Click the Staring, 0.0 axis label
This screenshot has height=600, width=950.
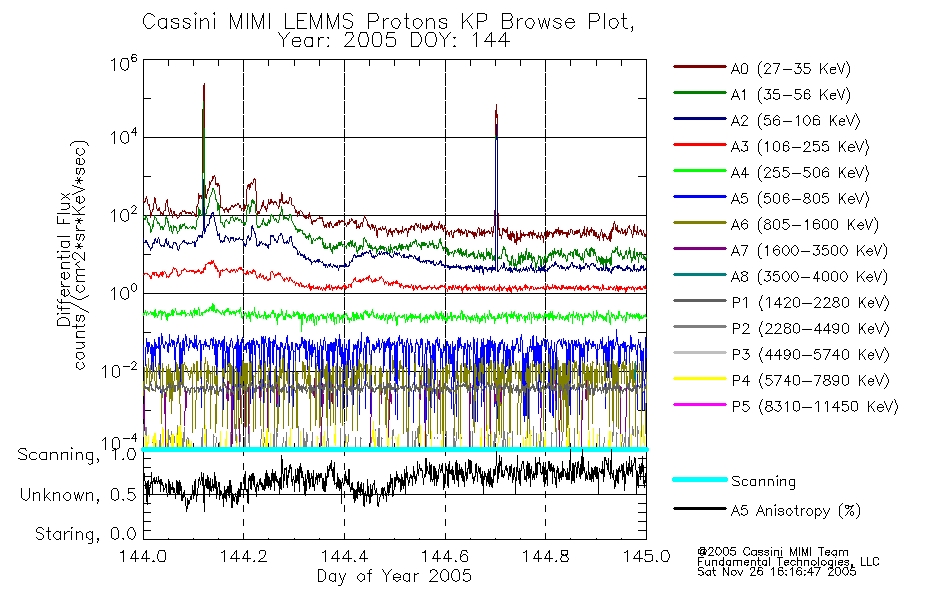pos(86,534)
